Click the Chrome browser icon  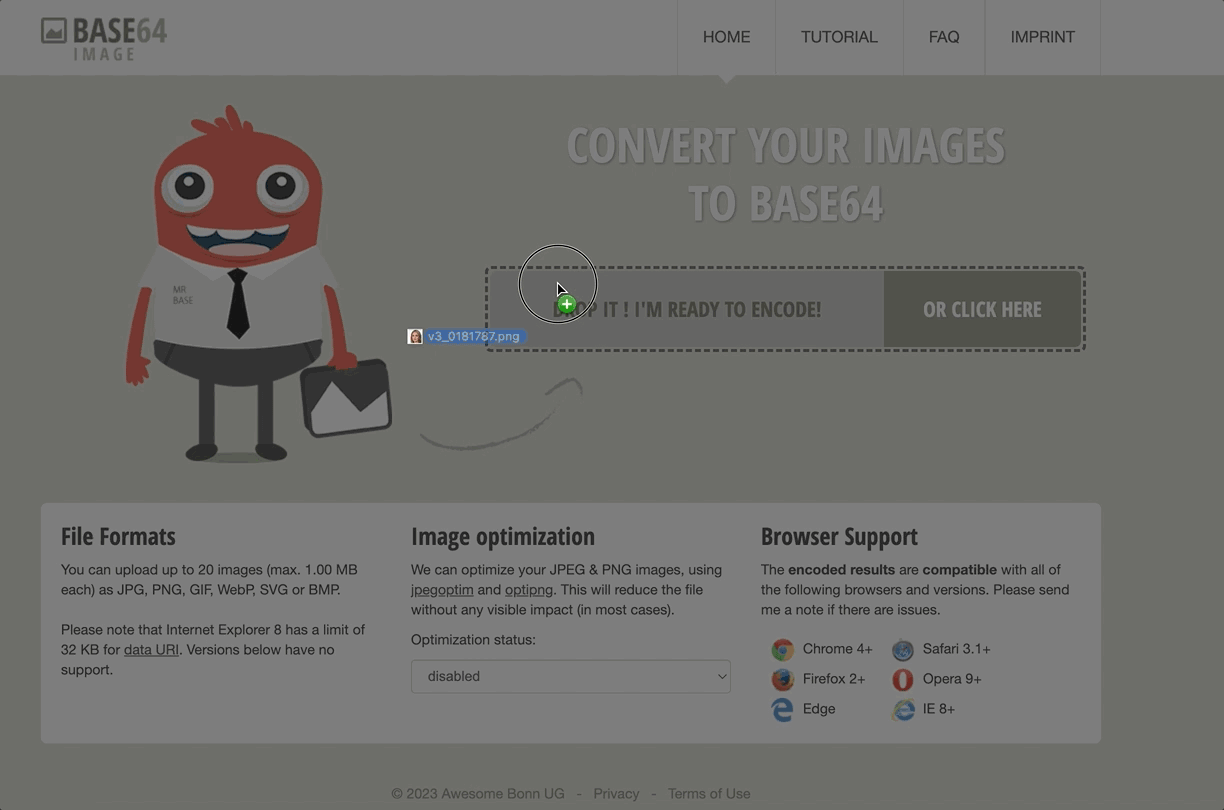[782, 650]
